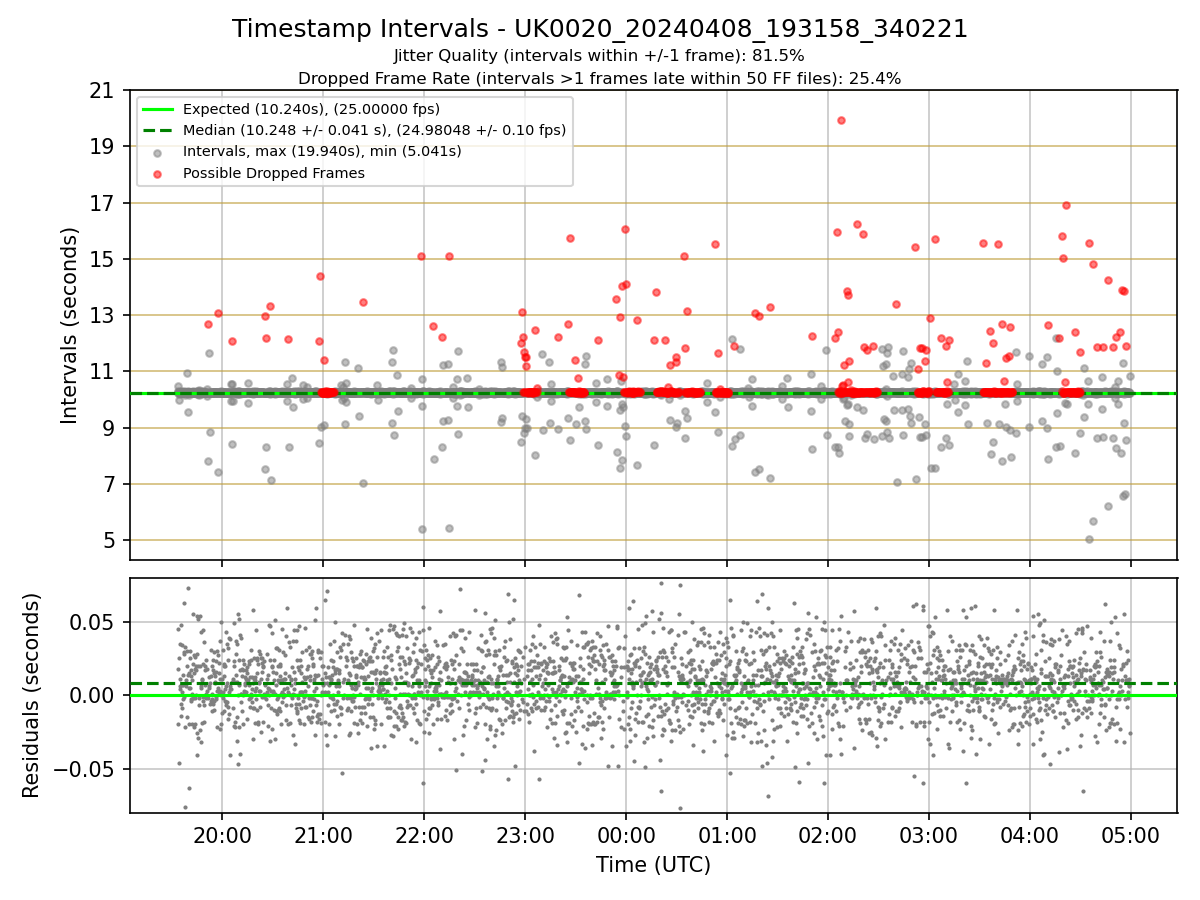Screen dimensions: 1200x900
Task: Click the 'Intervals (seconds)' y-axis label
Action: click(70, 325)
